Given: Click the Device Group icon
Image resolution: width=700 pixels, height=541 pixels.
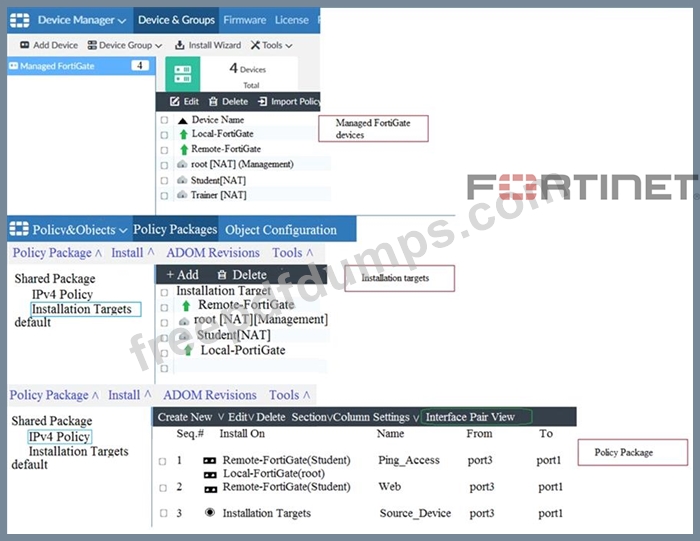Looking at the screenshot, I should pyautogui.click(x=92, y=45).
